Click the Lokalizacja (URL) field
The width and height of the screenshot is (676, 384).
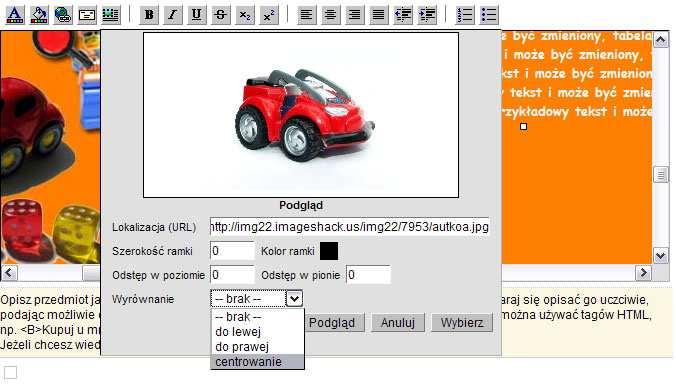[x=349, y=227]
